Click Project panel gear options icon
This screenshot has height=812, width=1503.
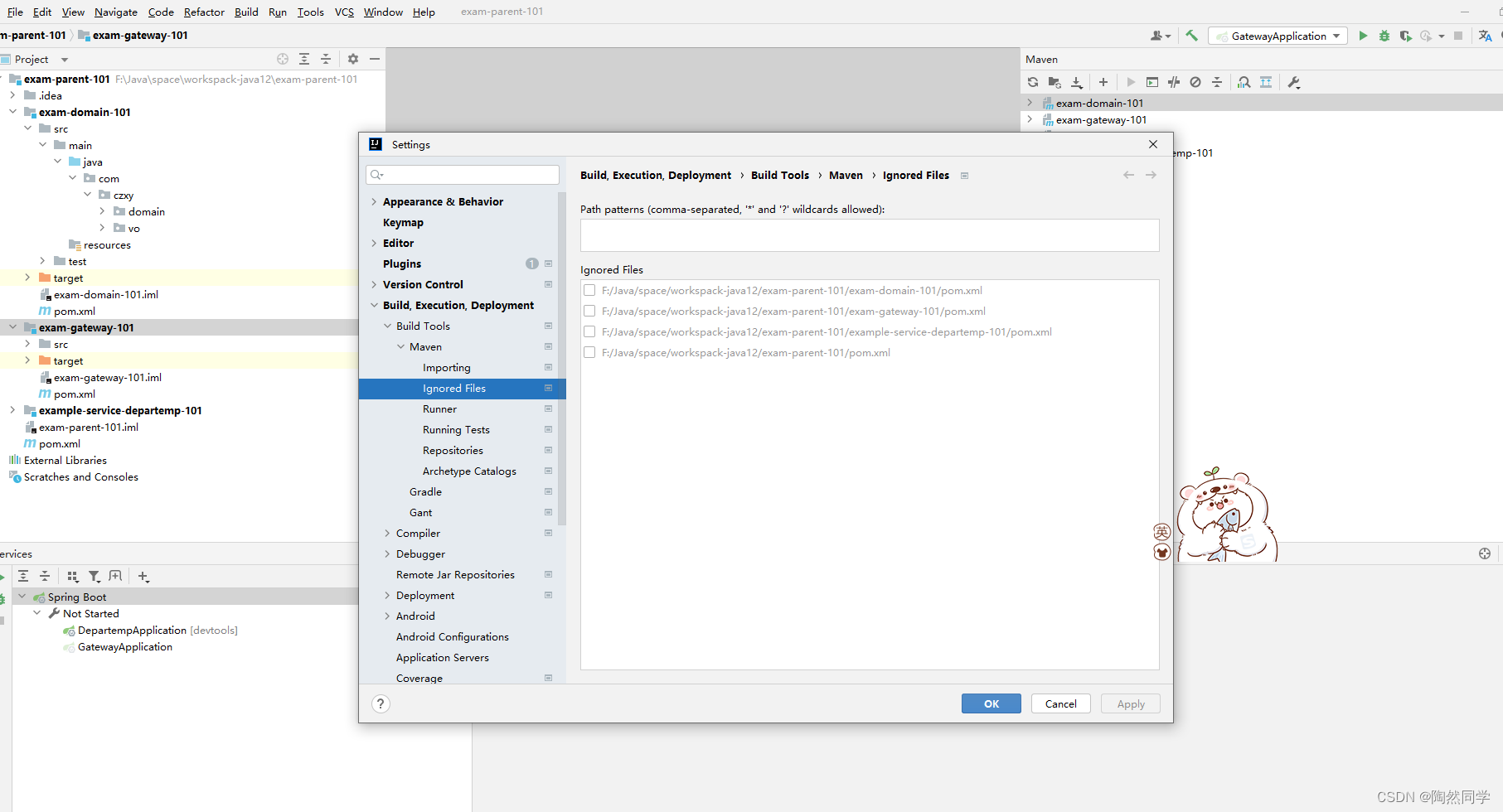pyautogui.click(x=353, y=59)
